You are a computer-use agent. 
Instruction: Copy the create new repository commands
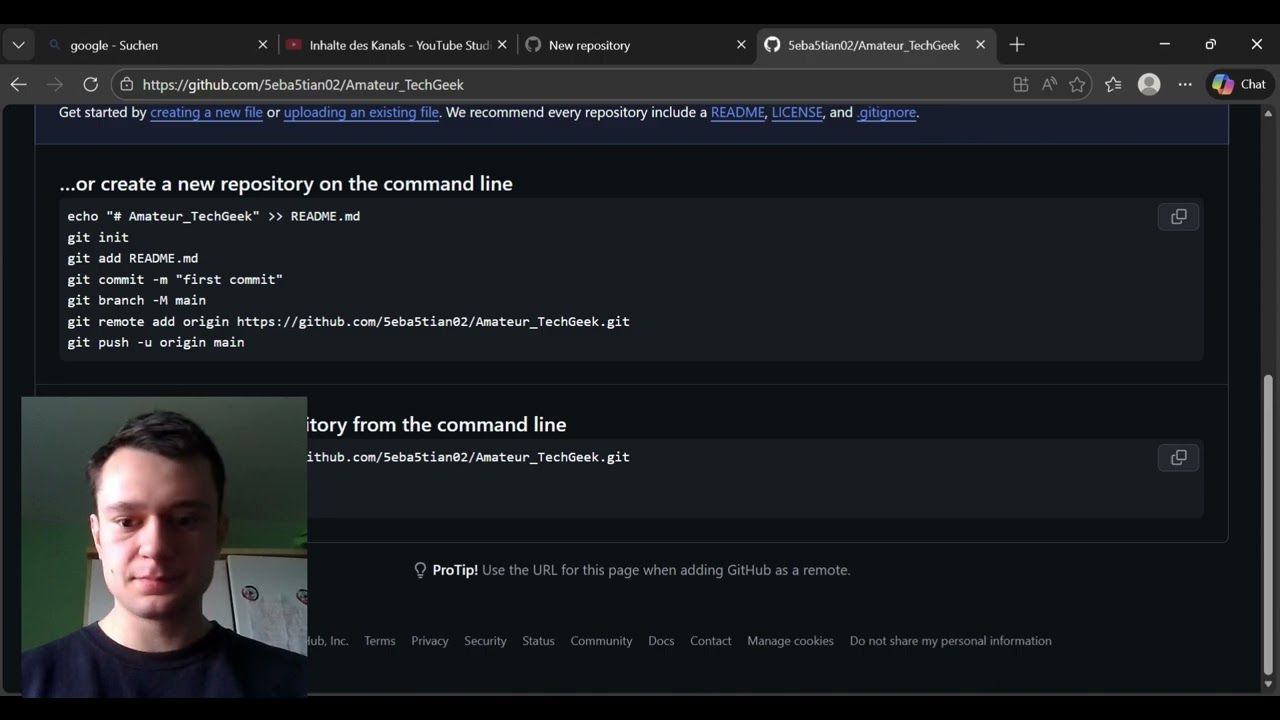pyautogui.click(x=1178, y=217)
